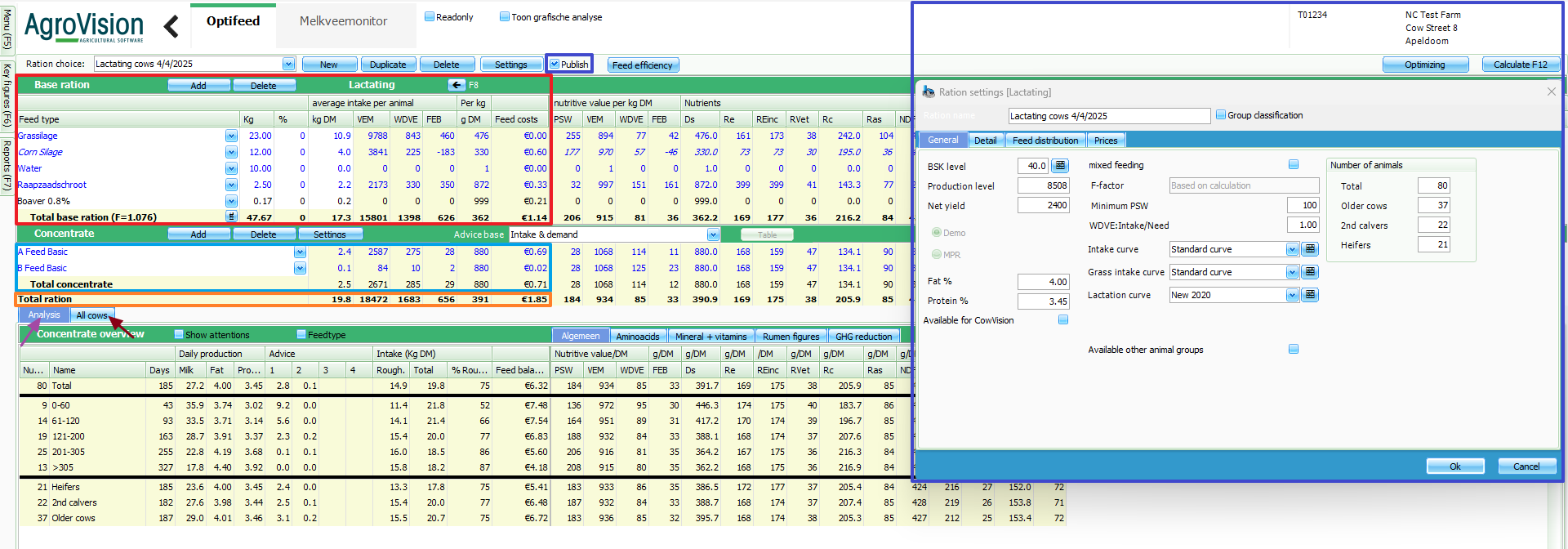This screenshot has width=1568, height=549.
Task: Open the Lactation curve table editor icon
Action: tap(1310, 295)
